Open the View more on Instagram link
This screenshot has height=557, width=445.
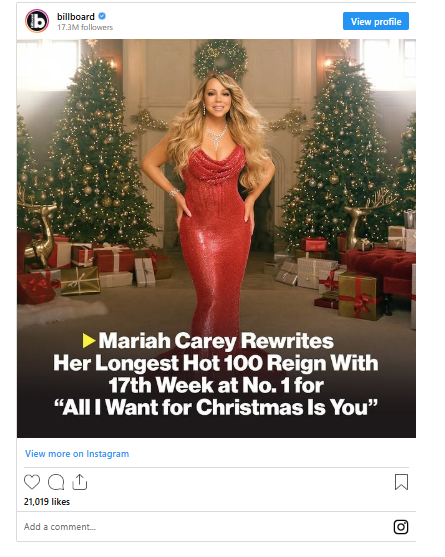point(77,454)
